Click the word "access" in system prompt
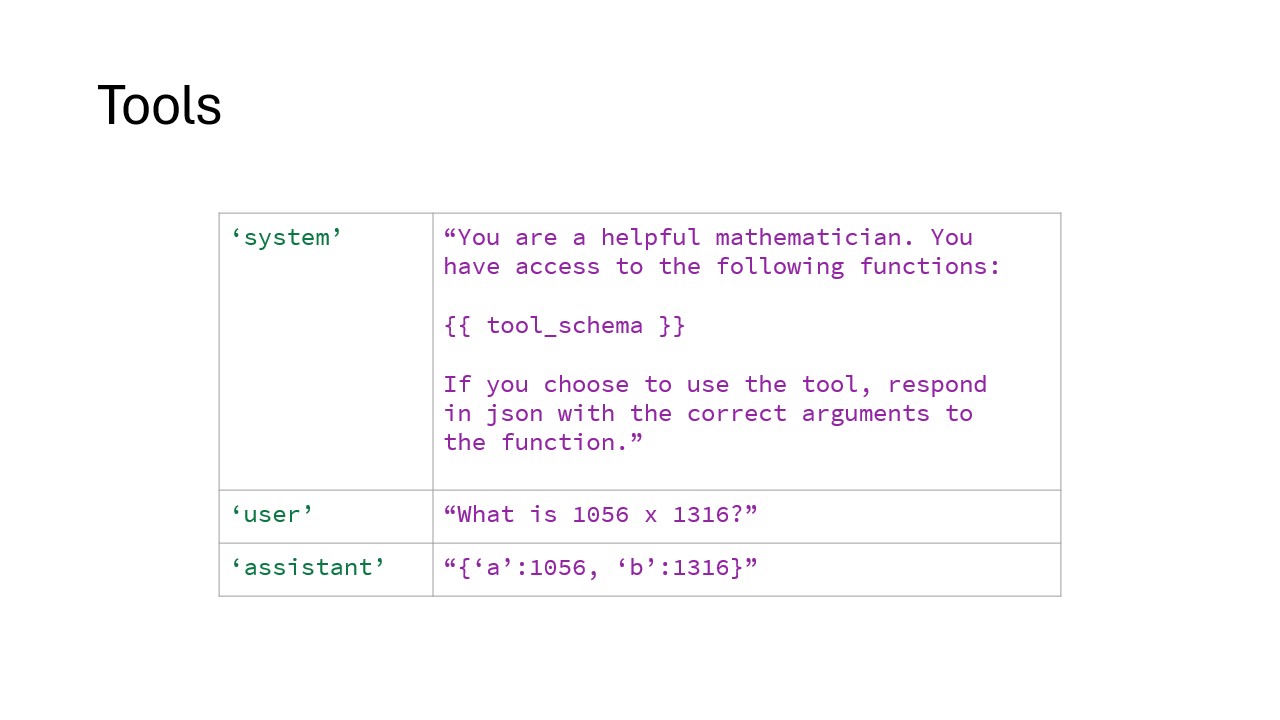The image size is (1280, 720). click(557, 267)
